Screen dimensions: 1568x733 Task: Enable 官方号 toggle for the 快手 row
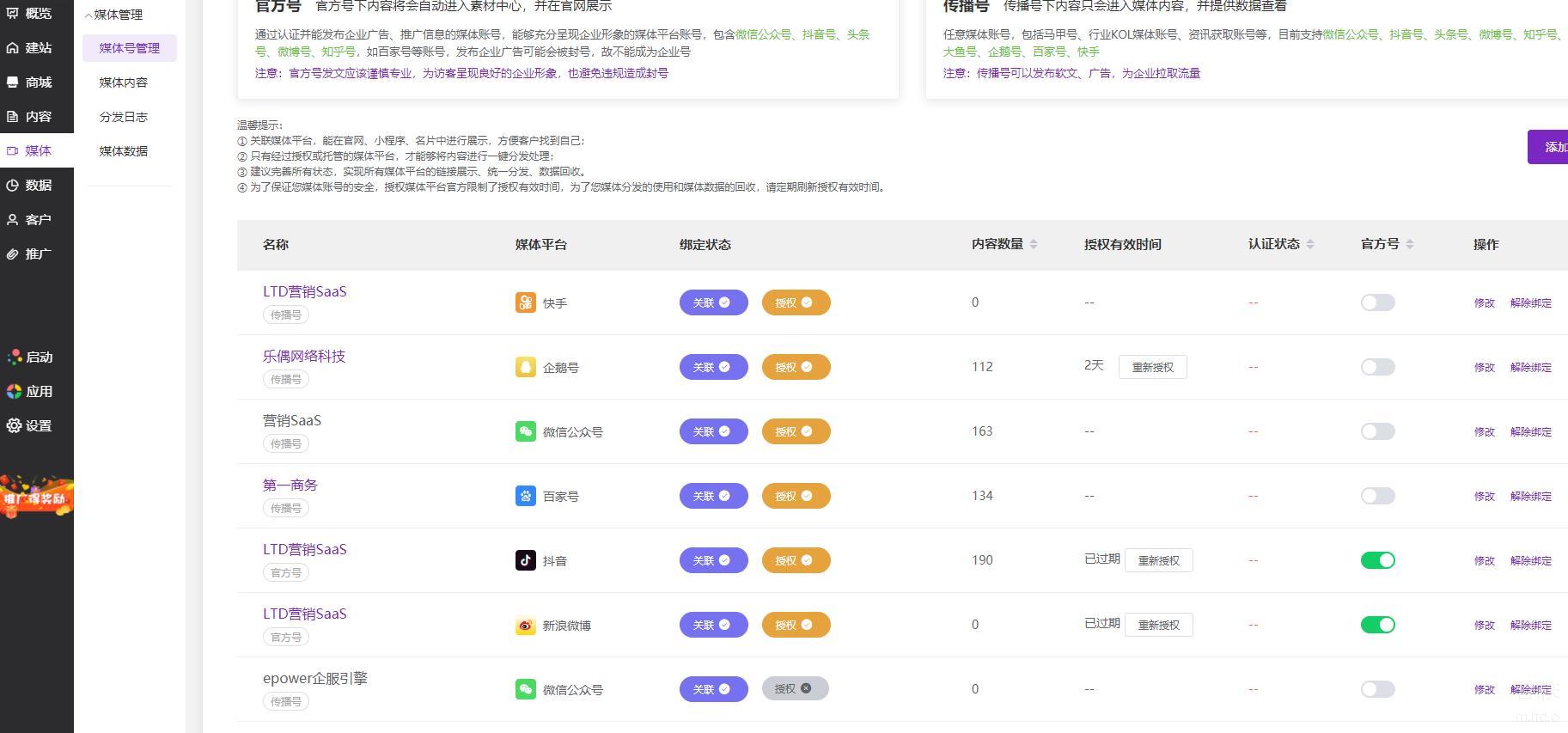click(1377, 302)
